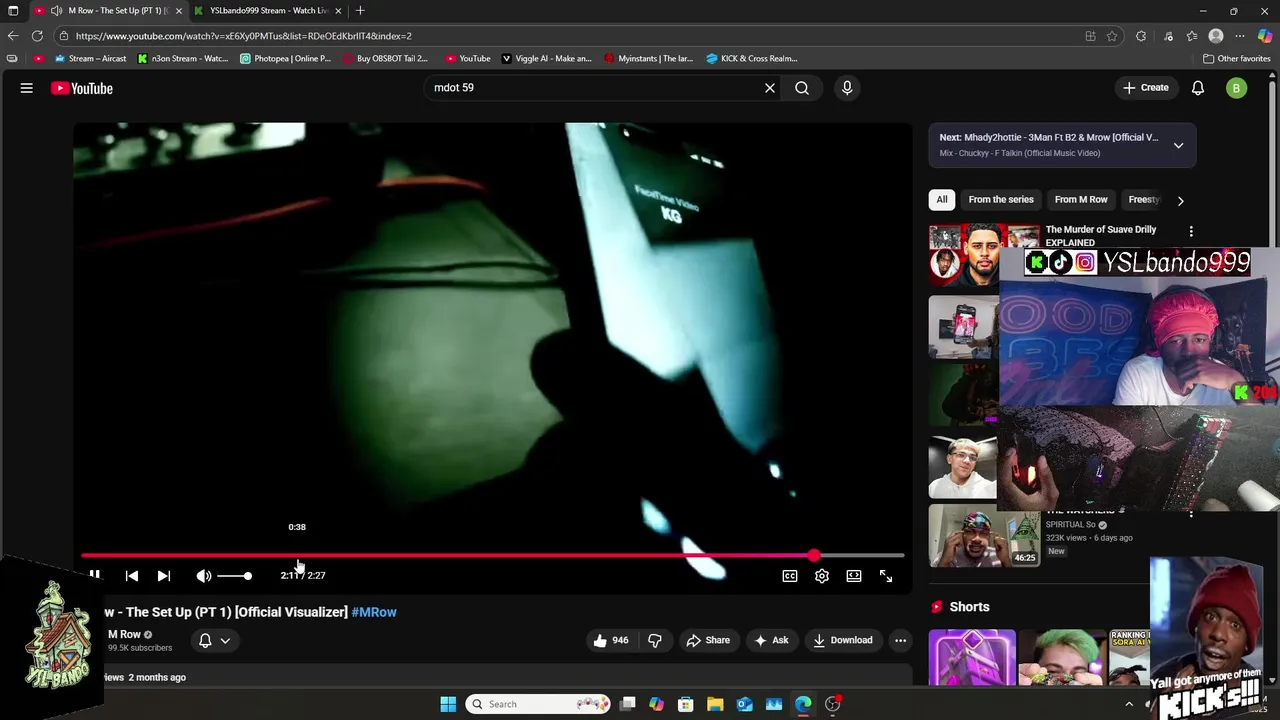Toggle closed captions on the player

[x=790, y=576]
